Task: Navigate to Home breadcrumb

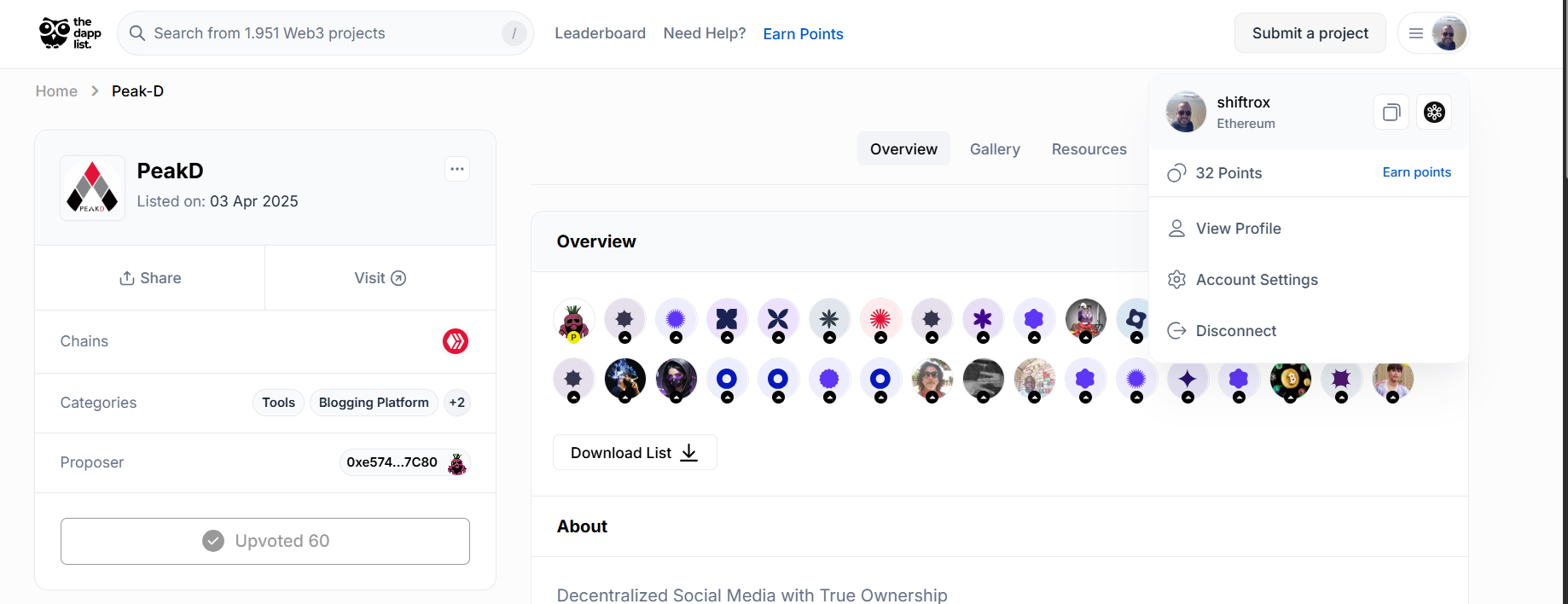Action: click(56, 91)
